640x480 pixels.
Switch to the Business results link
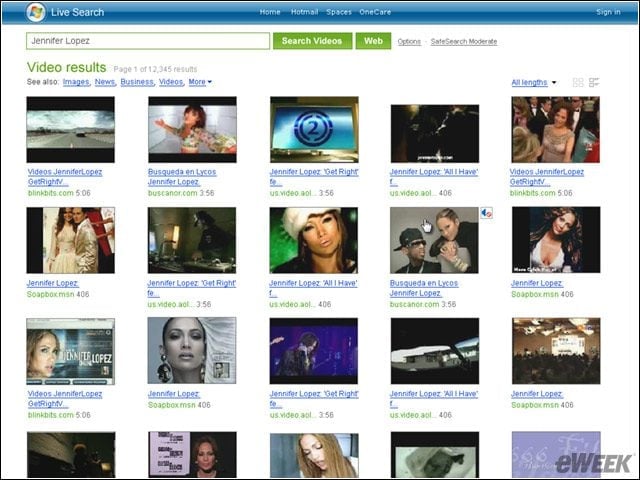(137, 82)
